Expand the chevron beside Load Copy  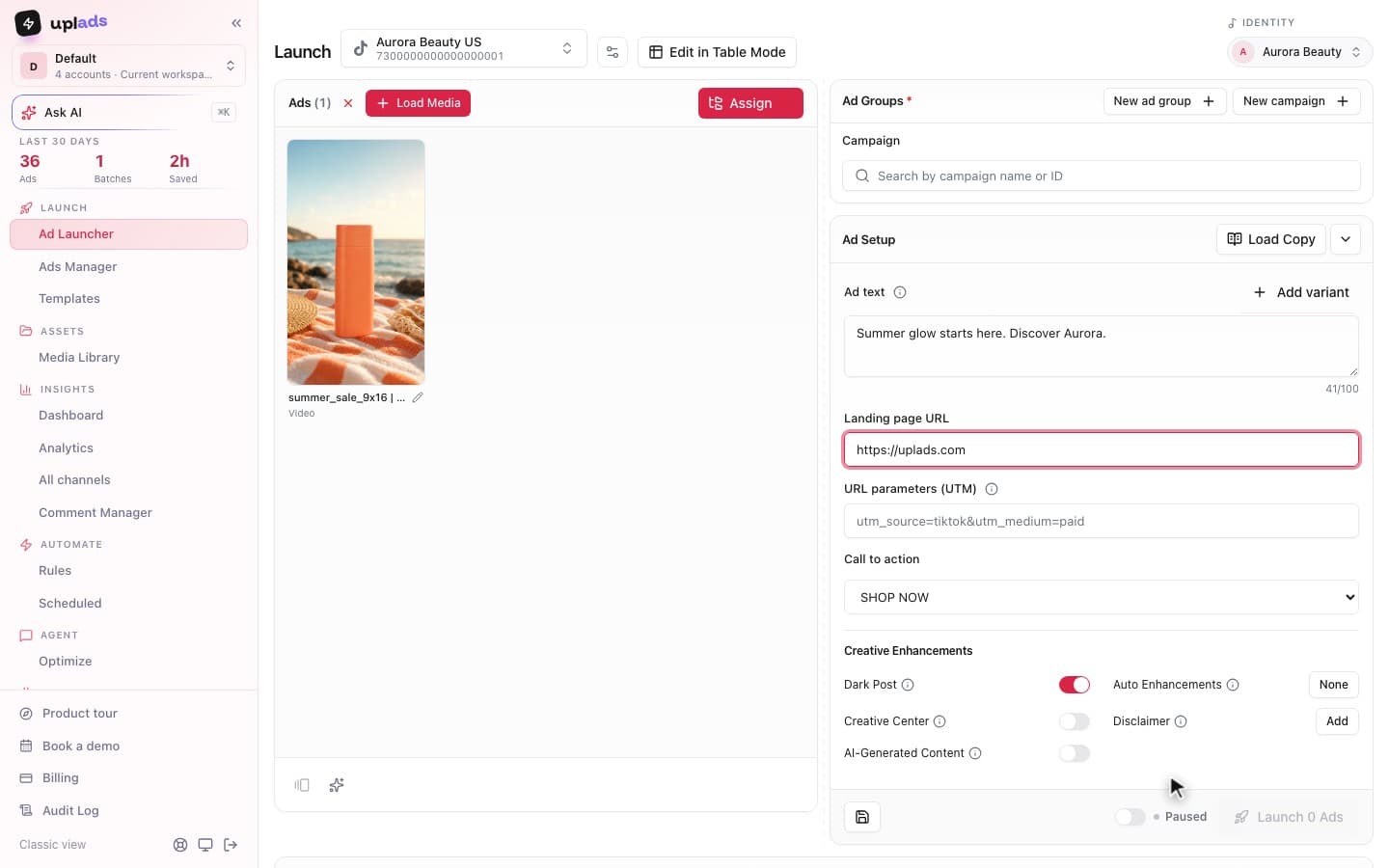pos(1346,239)
